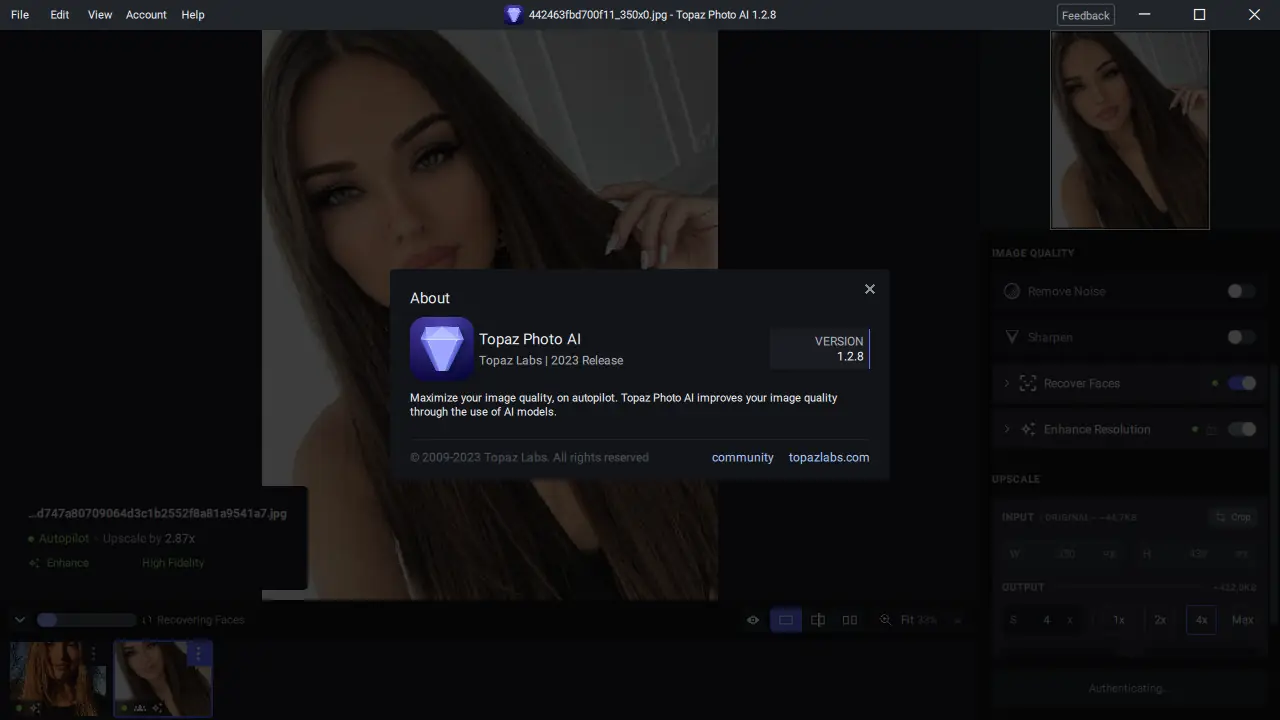Image resolution: width=1280 pixels, height=720 pixels.
Task: Click the sparkle icon on second thumbnail
Action: pos(156,708)
